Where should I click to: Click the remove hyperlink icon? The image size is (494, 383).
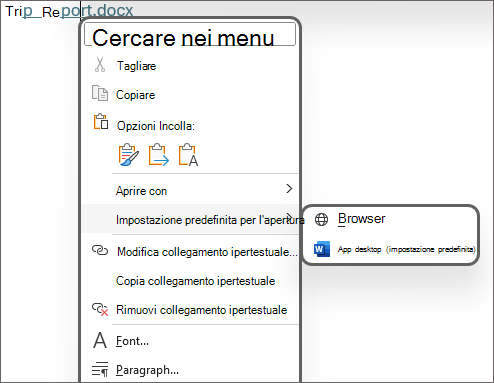[x=100, y=309]
